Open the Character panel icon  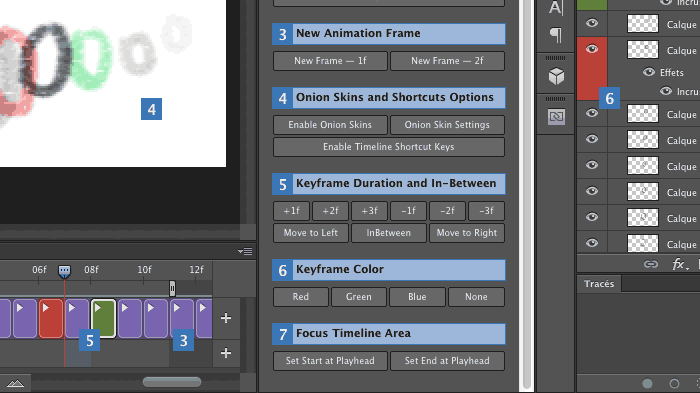(x=556, y=8)
